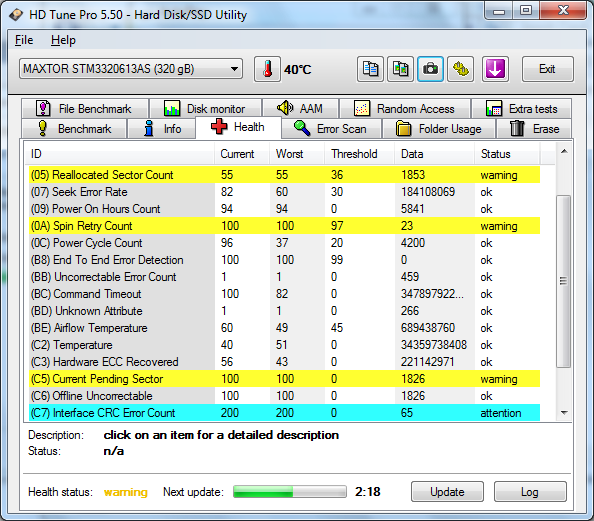Select the Reallocated Sector Count row
594x521 pixels.
(284, 175)
